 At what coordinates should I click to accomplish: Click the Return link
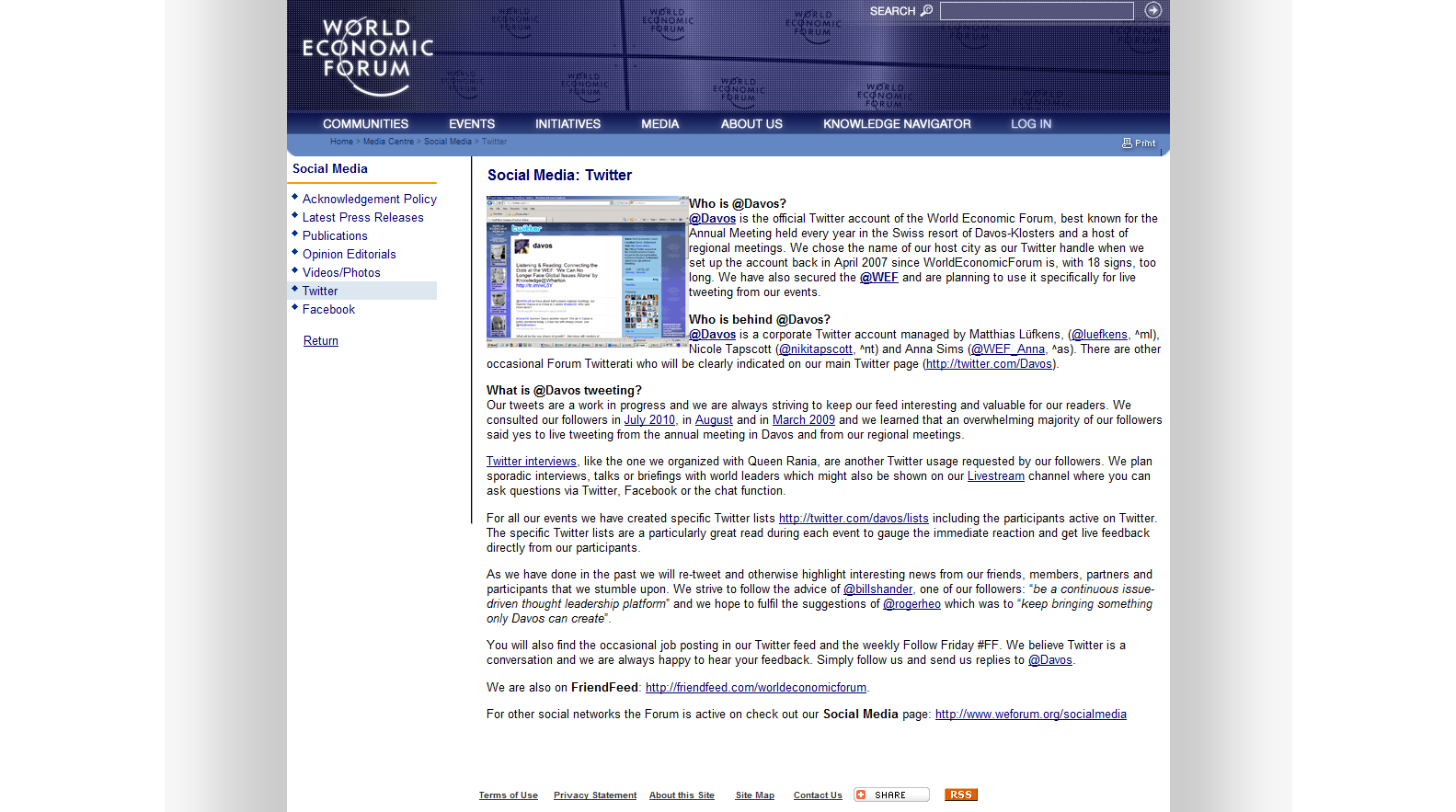321,340
